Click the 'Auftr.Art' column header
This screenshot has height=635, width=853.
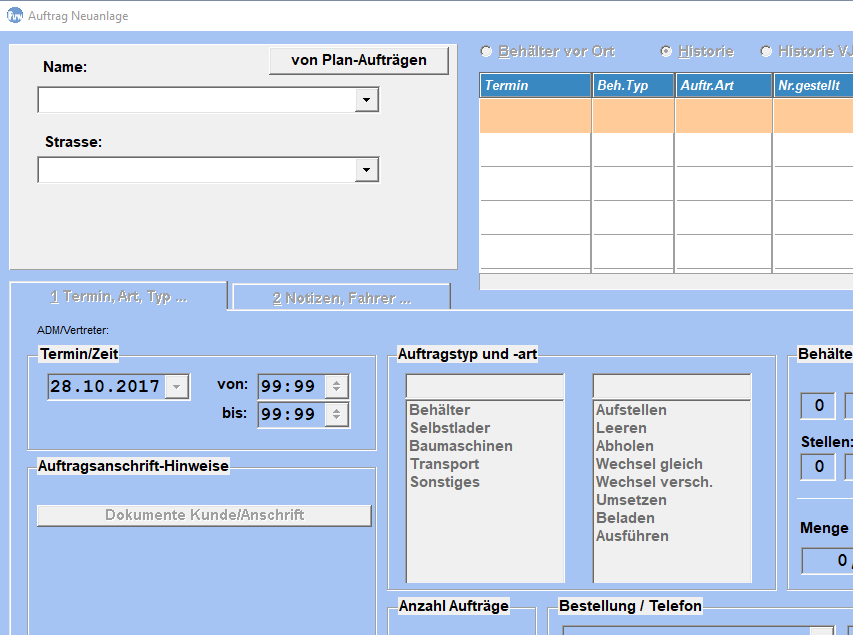(723, 86)
